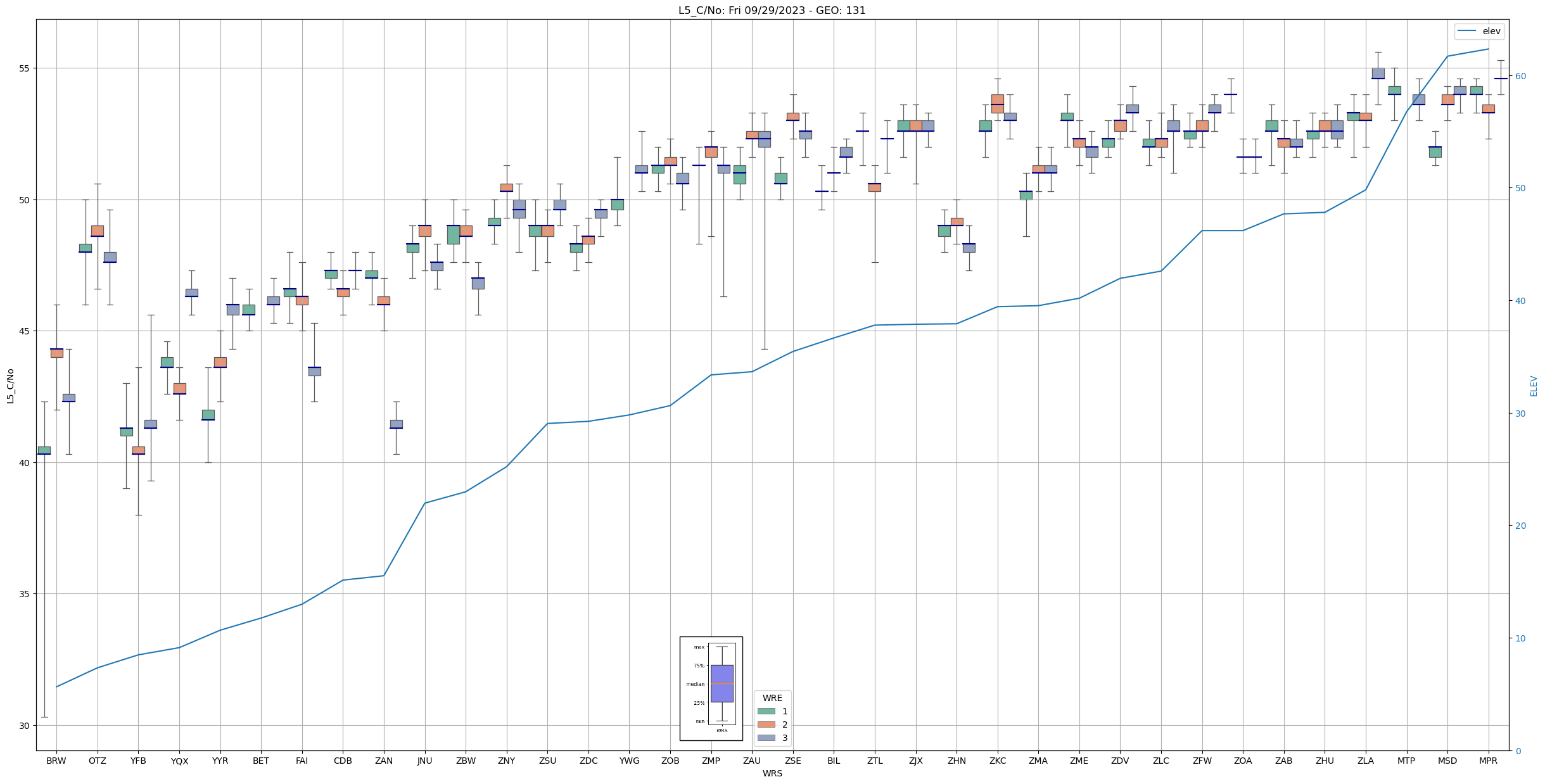Click the x-axis label 'ZDC'

coord(588,761)
